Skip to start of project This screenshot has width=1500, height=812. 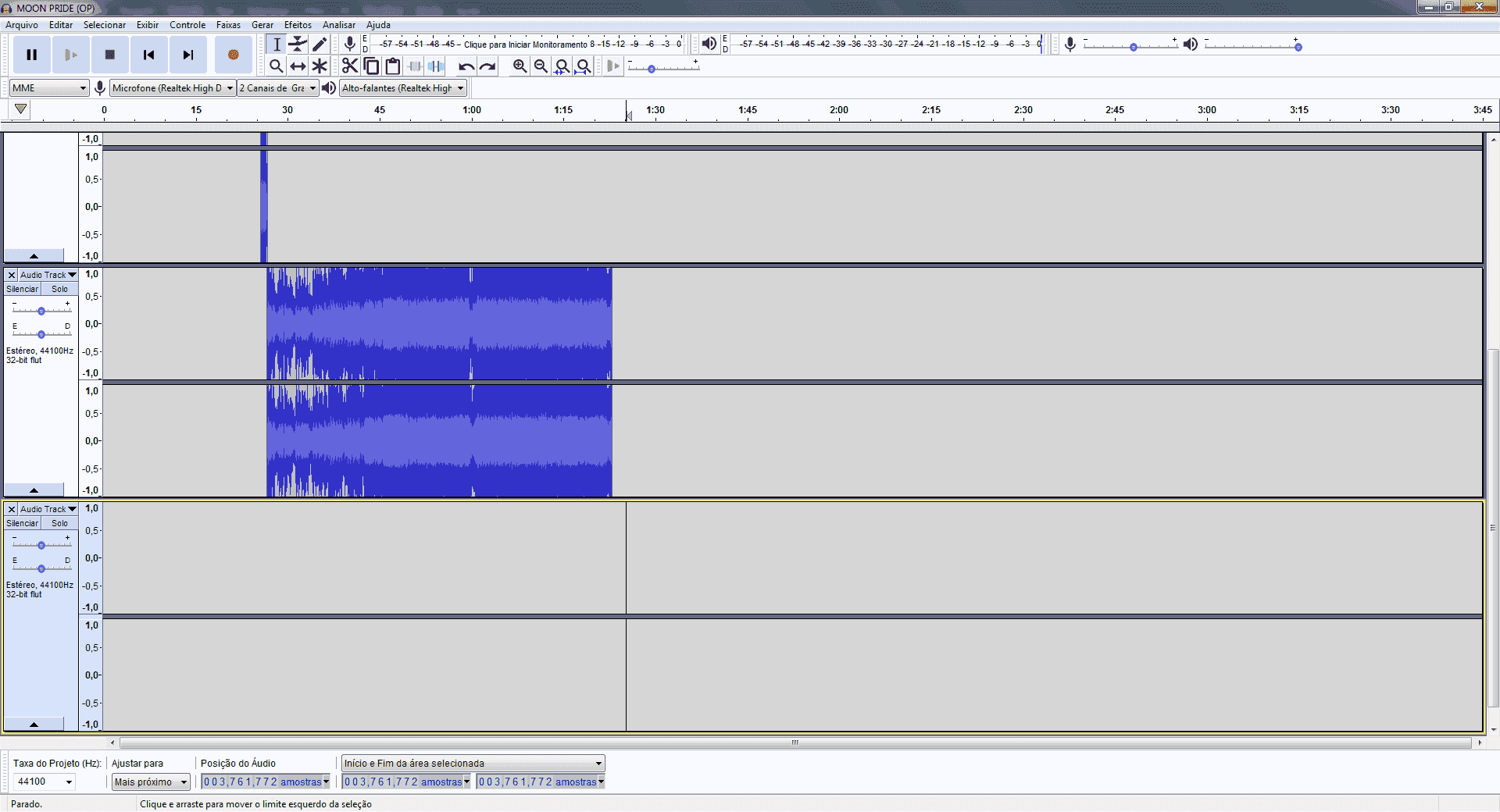click(149, 55)
